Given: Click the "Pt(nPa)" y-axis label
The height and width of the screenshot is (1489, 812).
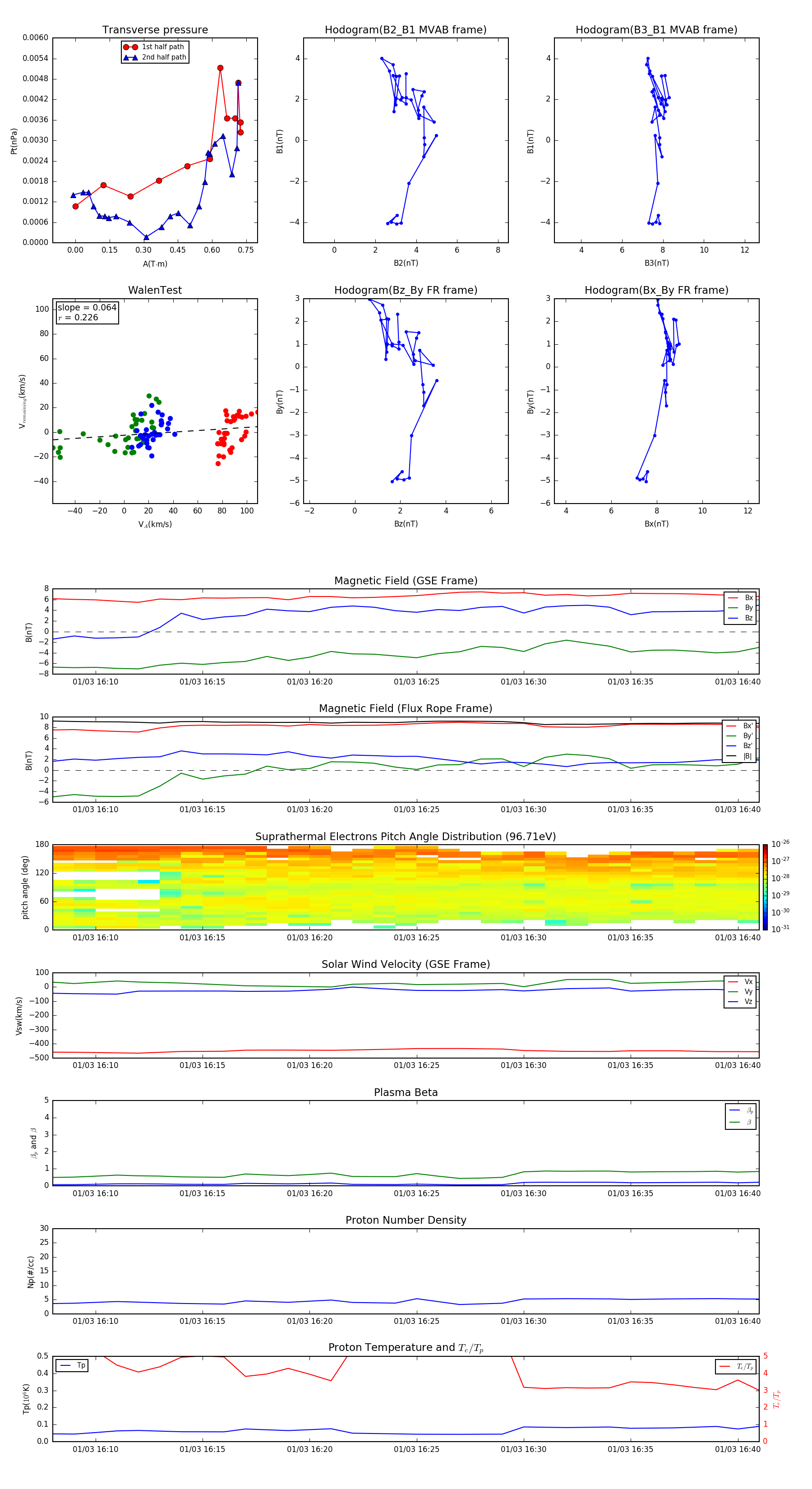Looking at the screenshot, I should coord(14,141).
